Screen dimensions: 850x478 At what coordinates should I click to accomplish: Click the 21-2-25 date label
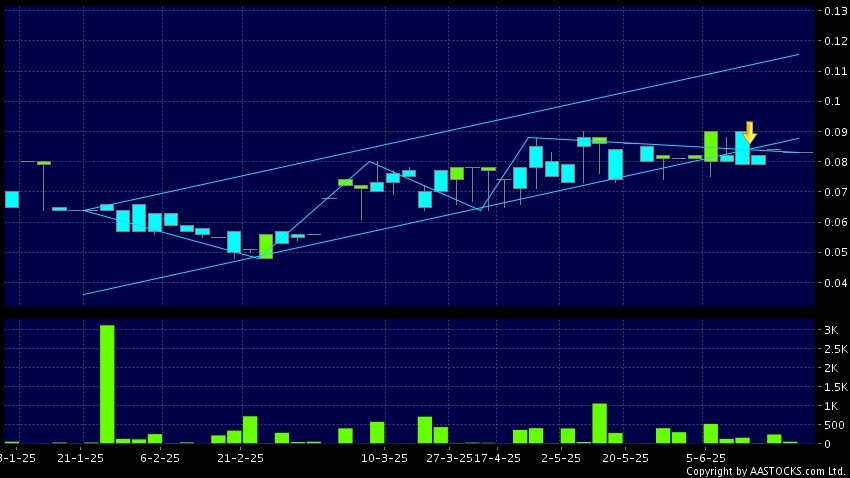(240, 458)
